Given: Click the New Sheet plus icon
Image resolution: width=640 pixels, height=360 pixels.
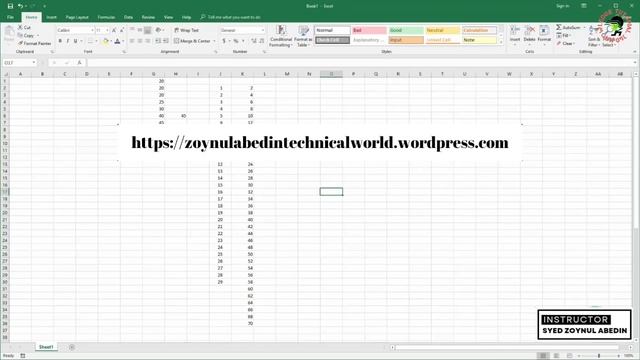Looking at the screenshot, I should coord(72,347).
